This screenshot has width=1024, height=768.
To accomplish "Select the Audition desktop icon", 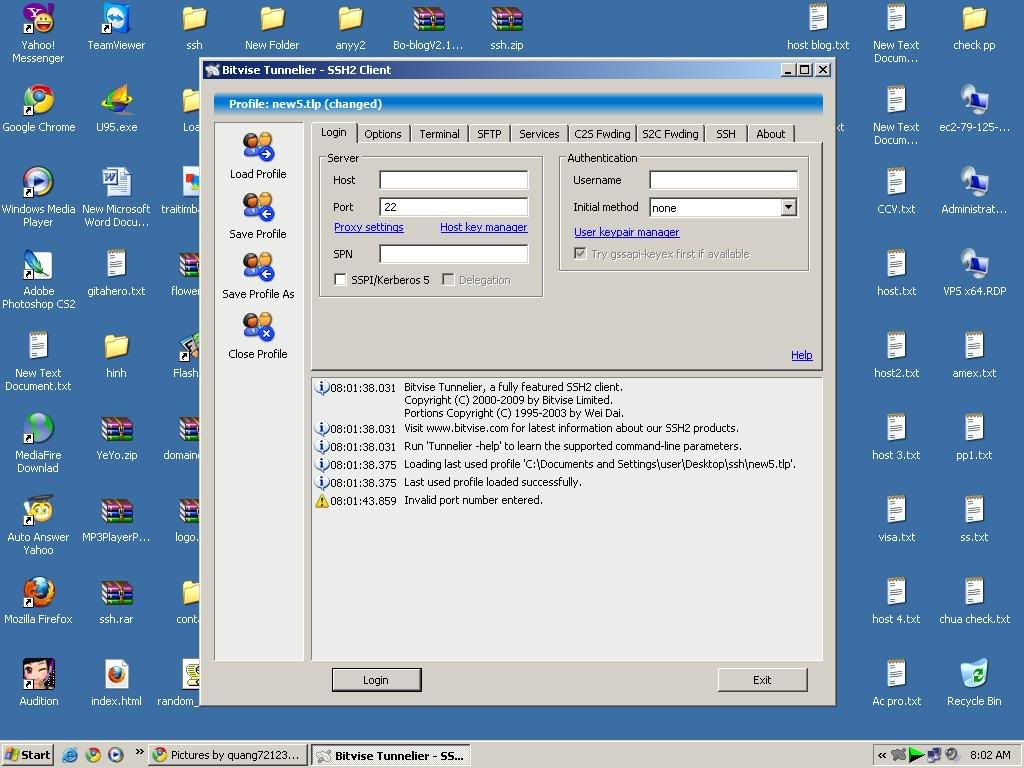I will [39, 682].
